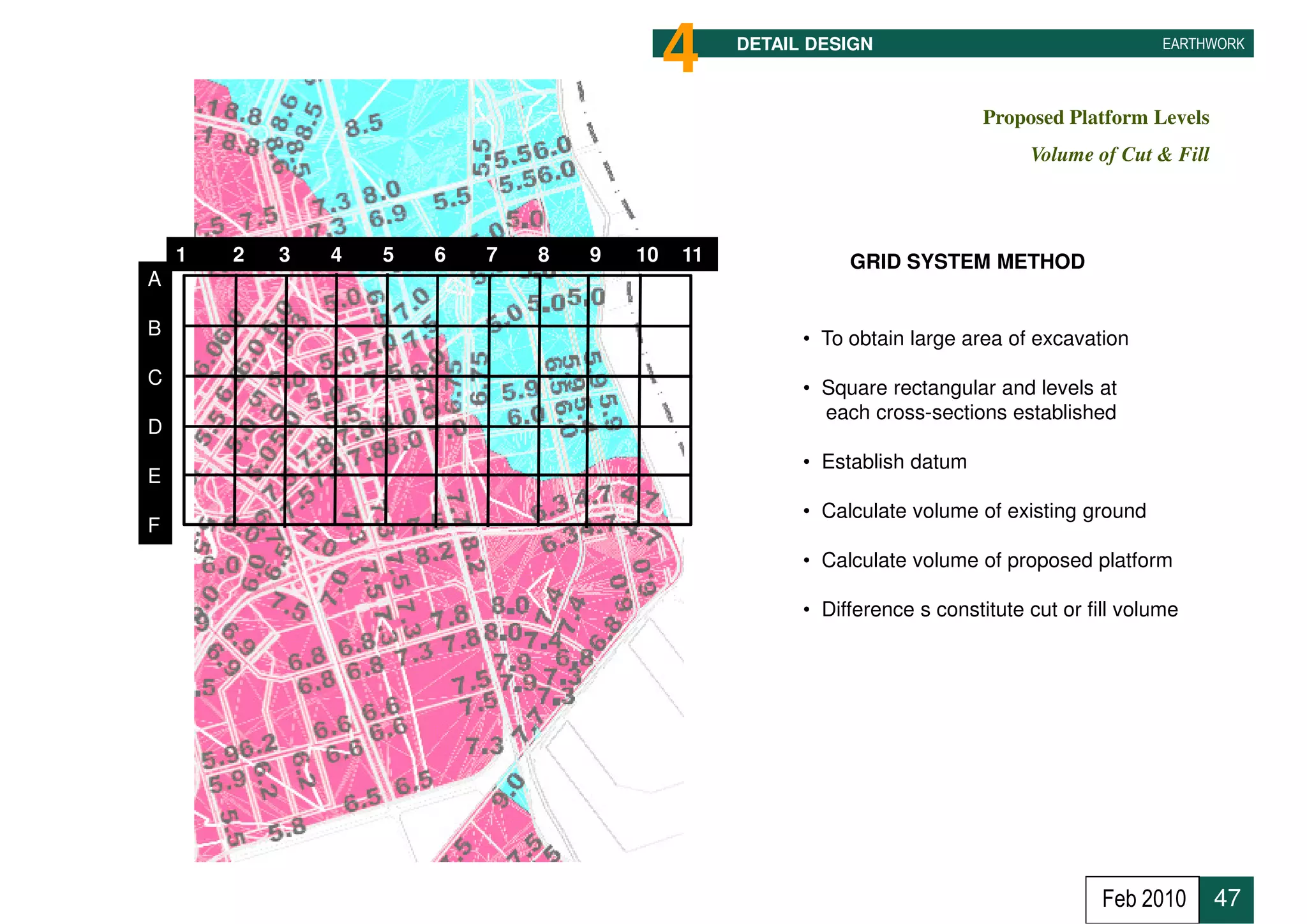Click the GRID SYSTEM METHOD heading
Image resolution: width=1307 pixels, height=924 pixels.
(x=966, y=262)
